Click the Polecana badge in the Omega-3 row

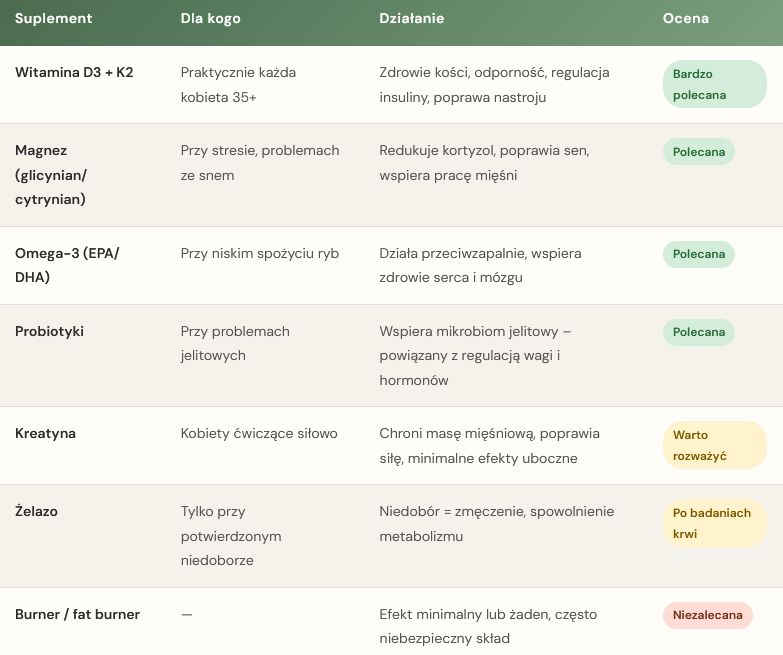(698, 254)
